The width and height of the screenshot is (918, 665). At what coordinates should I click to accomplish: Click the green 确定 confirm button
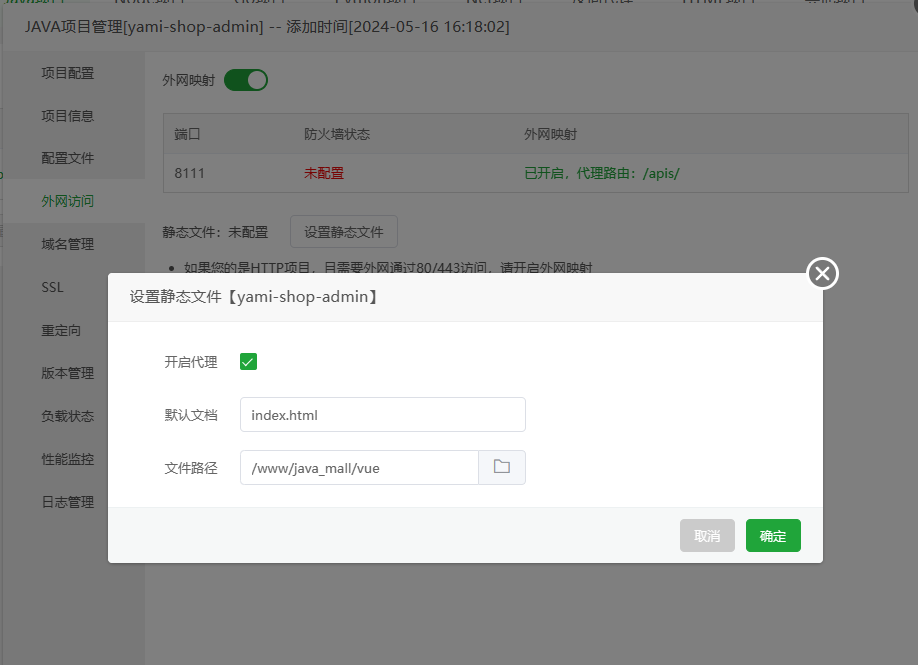(x=772, y=535)
